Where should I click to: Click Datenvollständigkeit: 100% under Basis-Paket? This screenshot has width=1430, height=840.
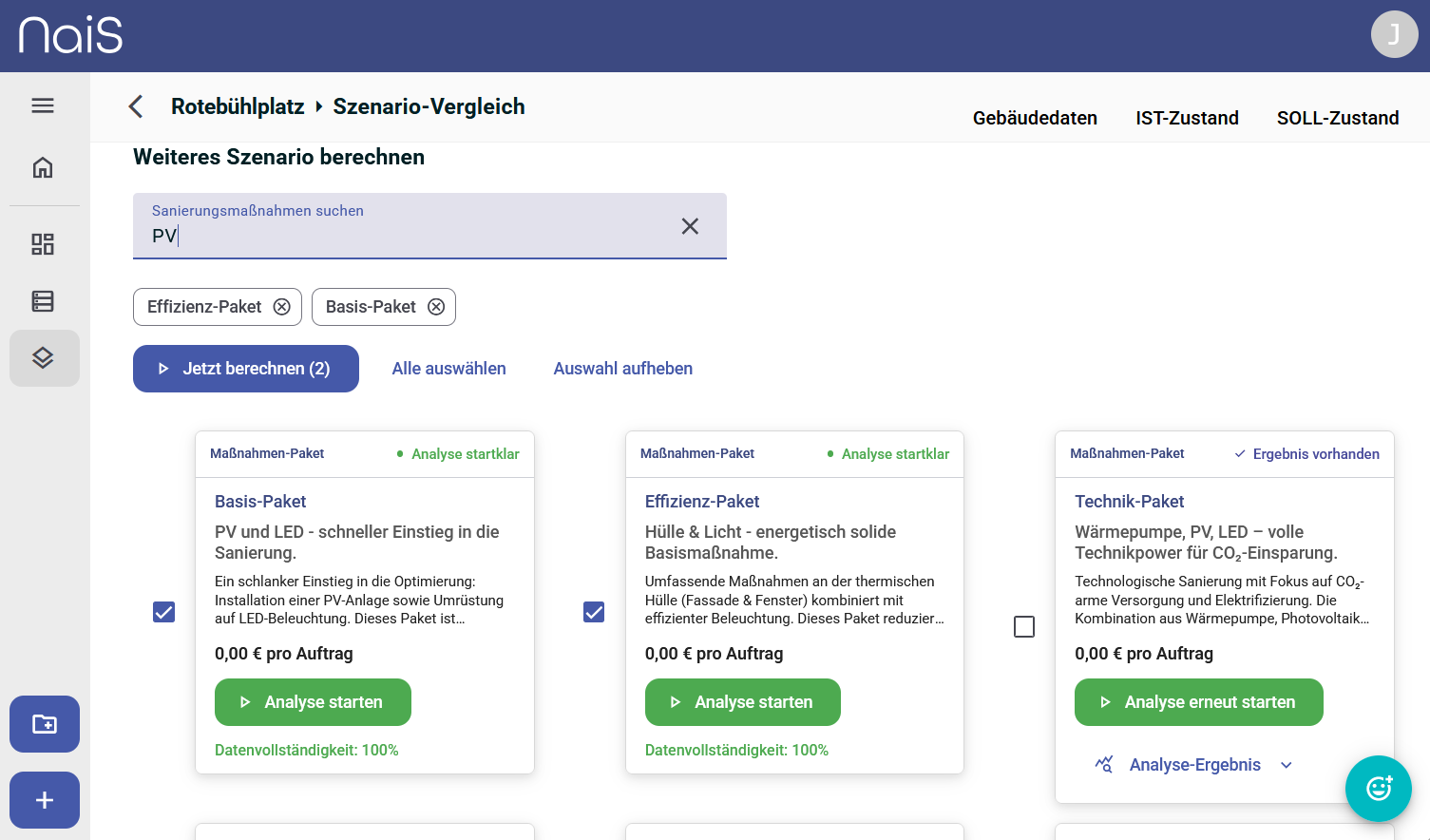pyautogui.click(x=307, y=751)
